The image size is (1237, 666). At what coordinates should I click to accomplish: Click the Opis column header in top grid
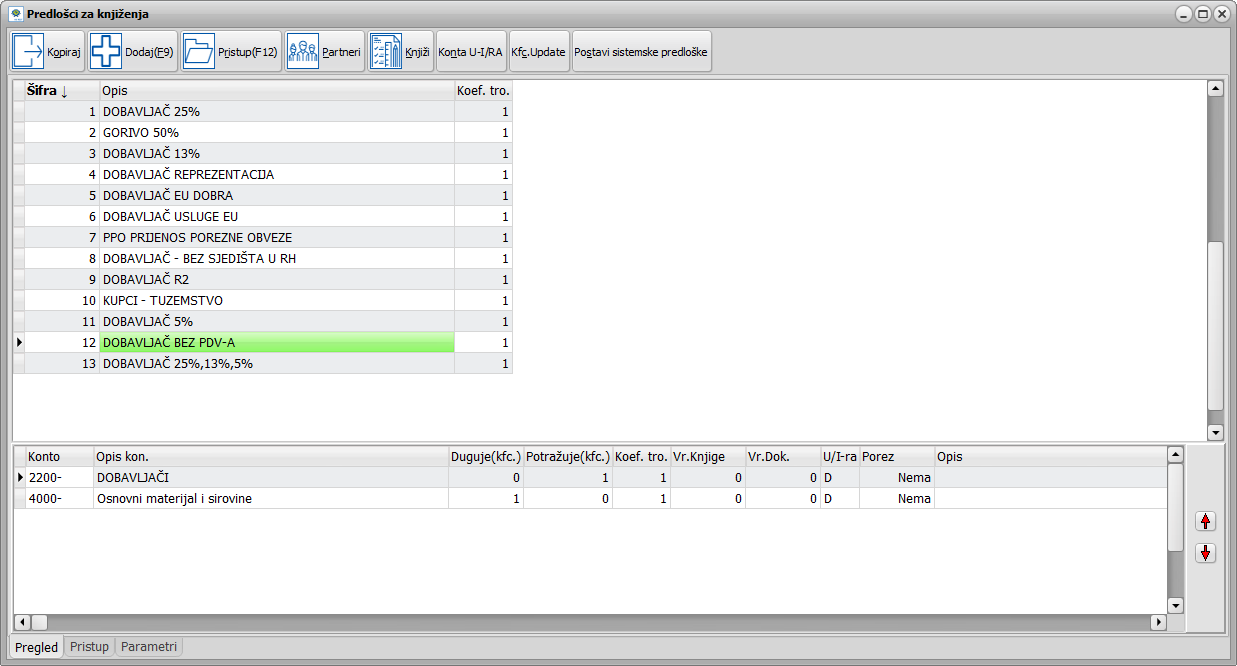click(x=276, y=91)
